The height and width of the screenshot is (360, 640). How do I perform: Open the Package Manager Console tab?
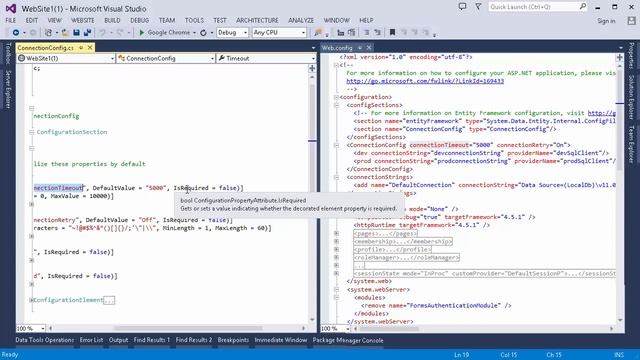(348, 340)
